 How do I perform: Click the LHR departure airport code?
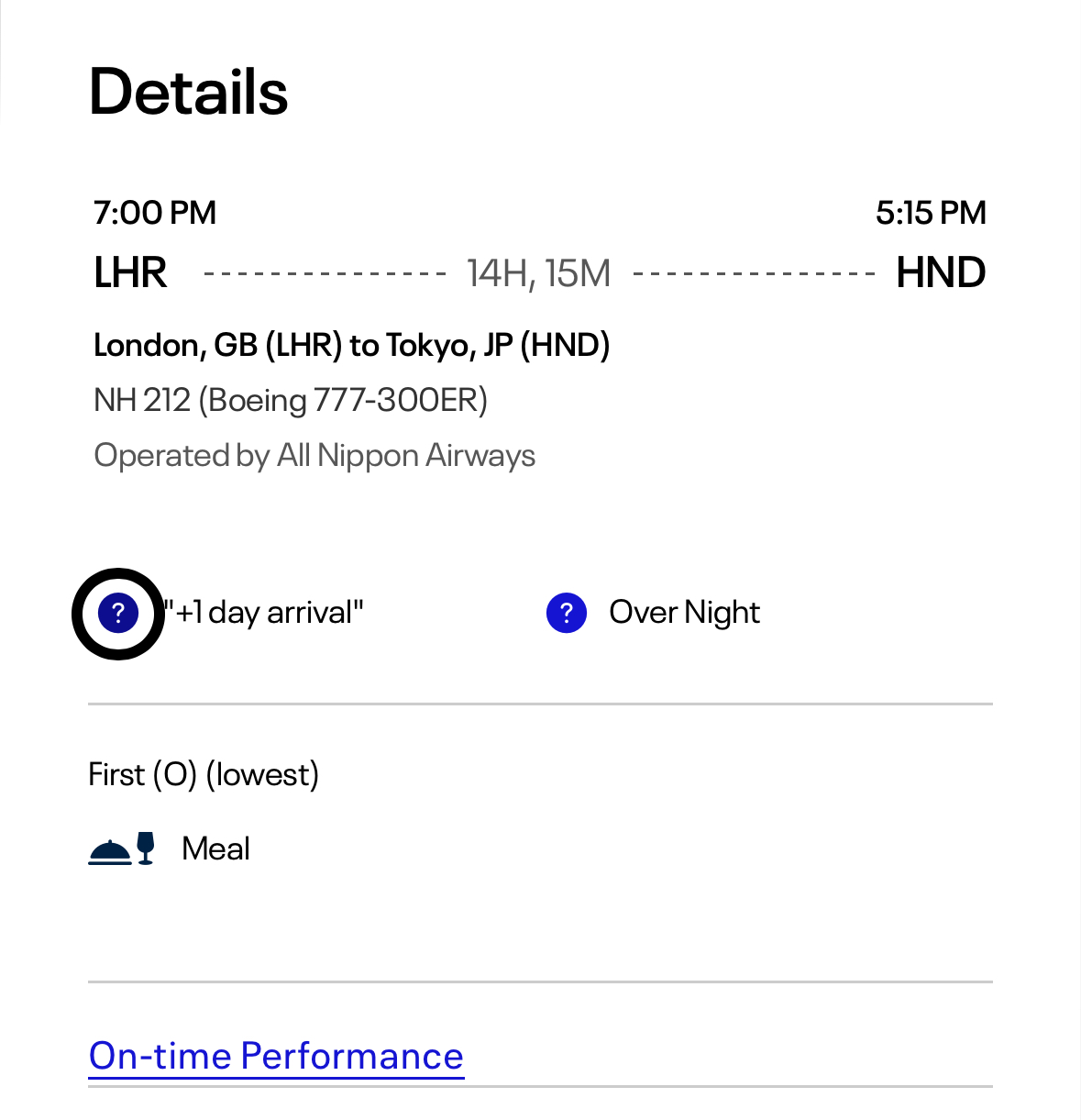click(x=130, y=272)
